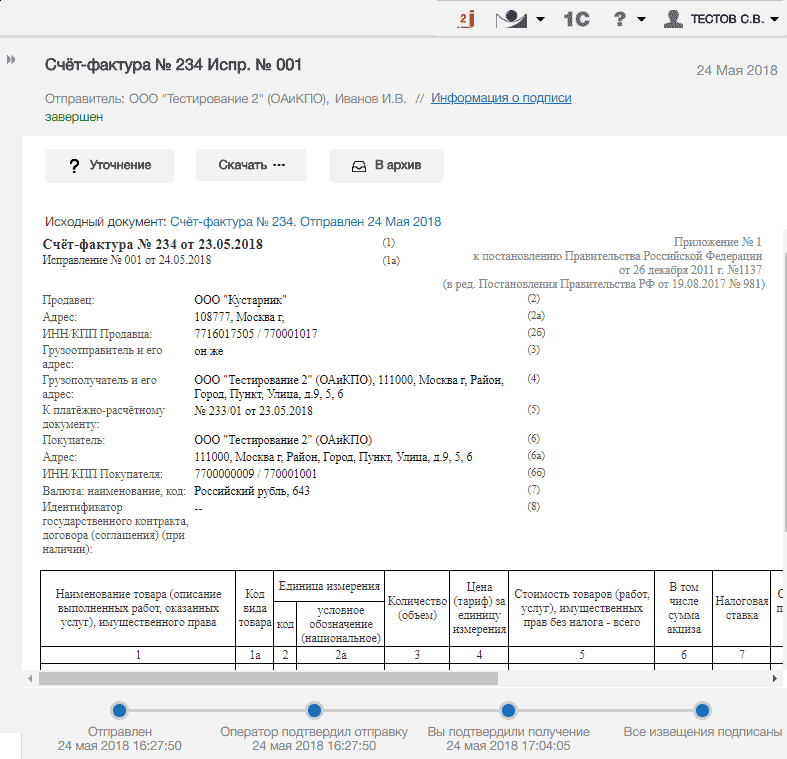The height and width of the screenshot is (759, 787).
Task: Click the scroll left arrow
Action: pos(30,679)
